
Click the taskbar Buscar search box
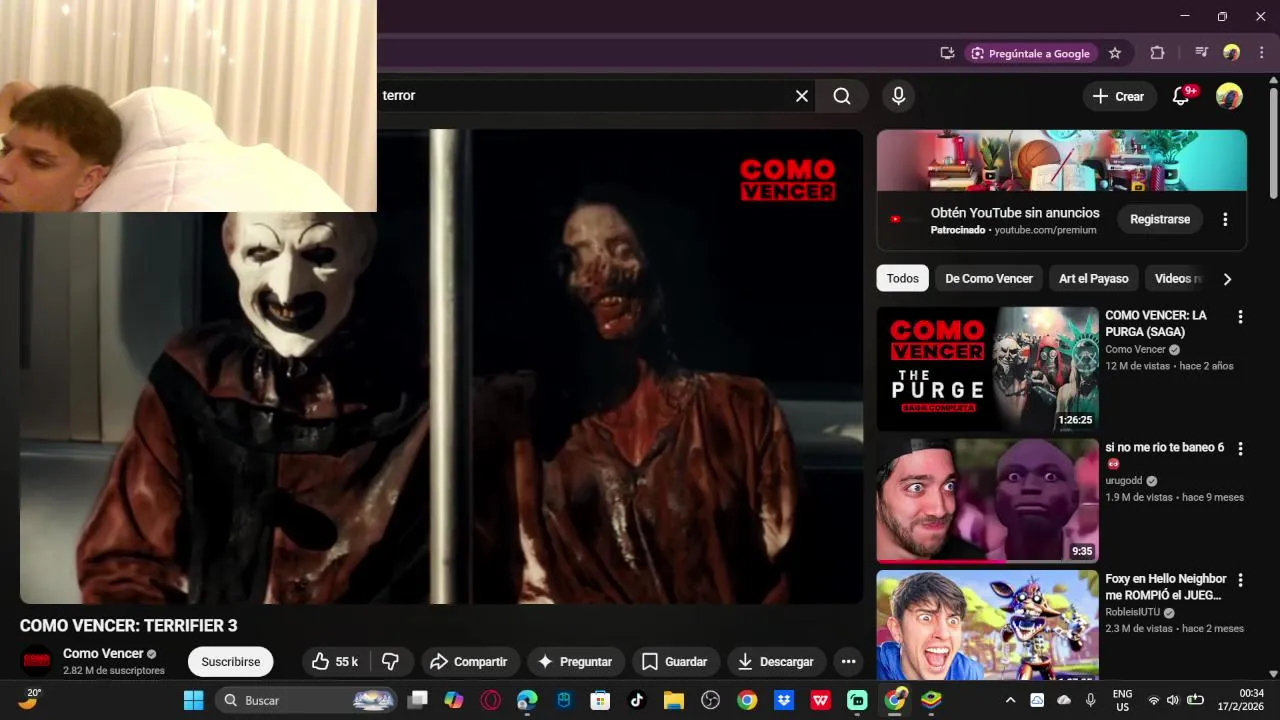[x=305, y=700]
